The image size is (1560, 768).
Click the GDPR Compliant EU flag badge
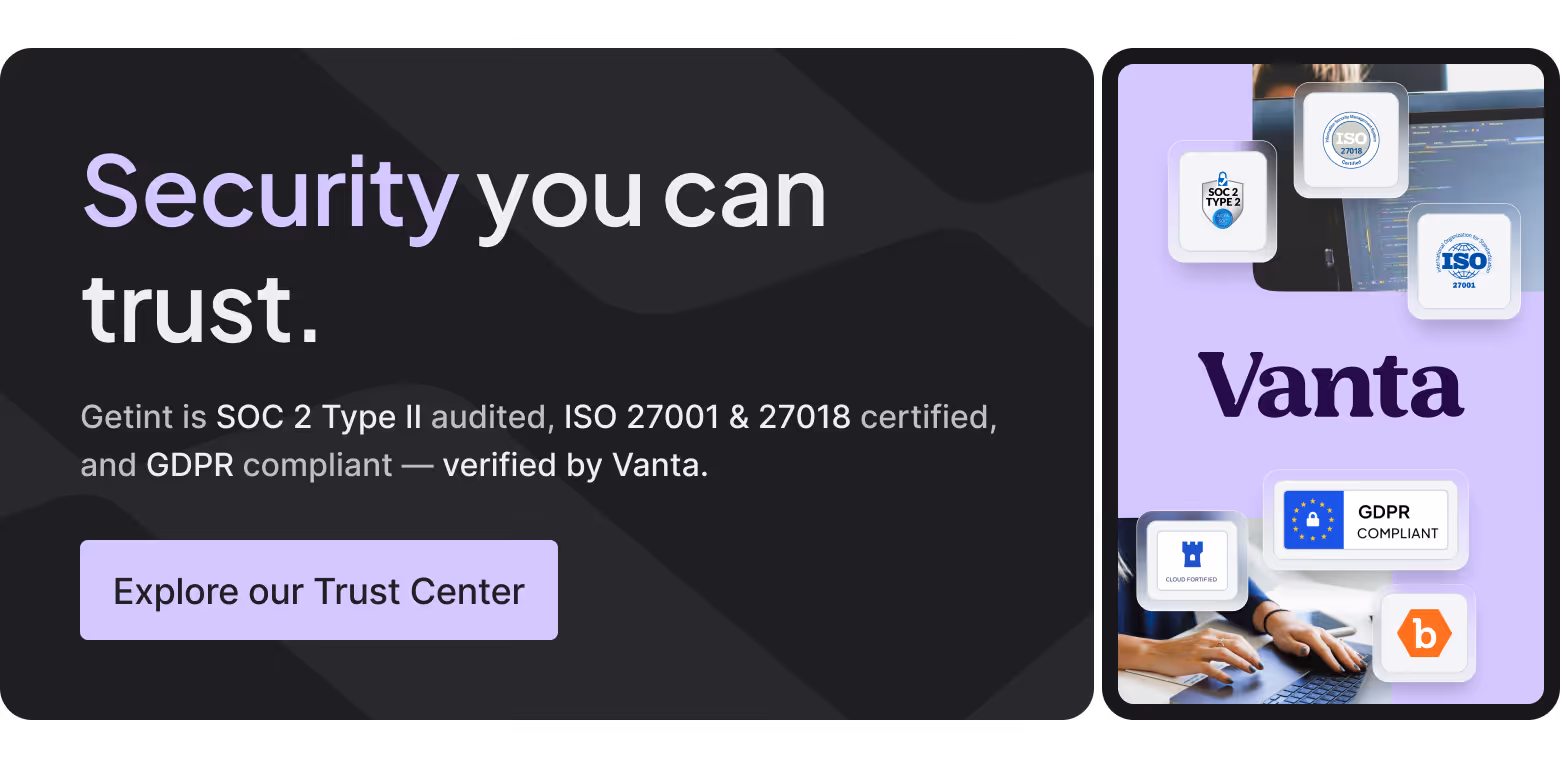pos(1367,520)
